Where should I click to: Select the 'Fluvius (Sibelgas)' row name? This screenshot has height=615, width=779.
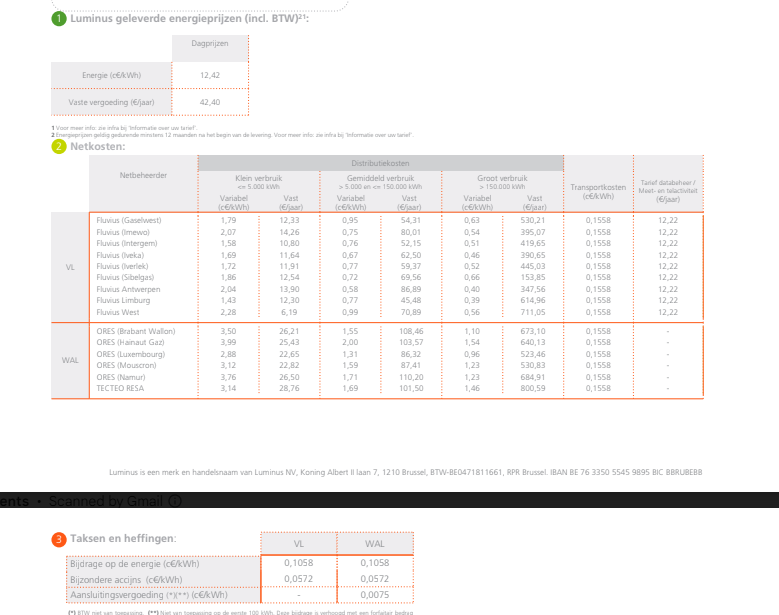point(125,277)
